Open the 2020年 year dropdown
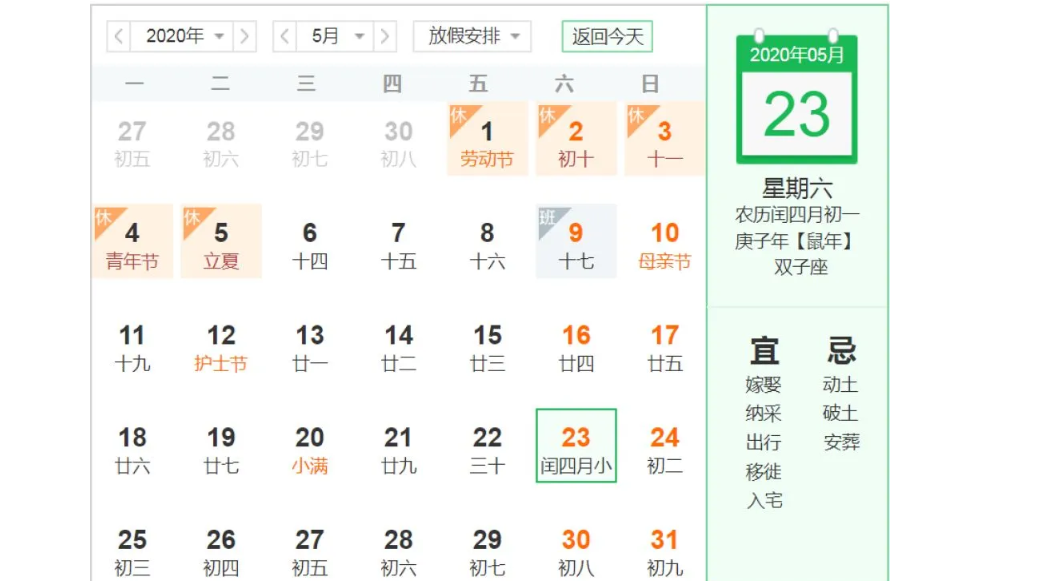This screenshot has width=1046, height=581. pos(182,37)
